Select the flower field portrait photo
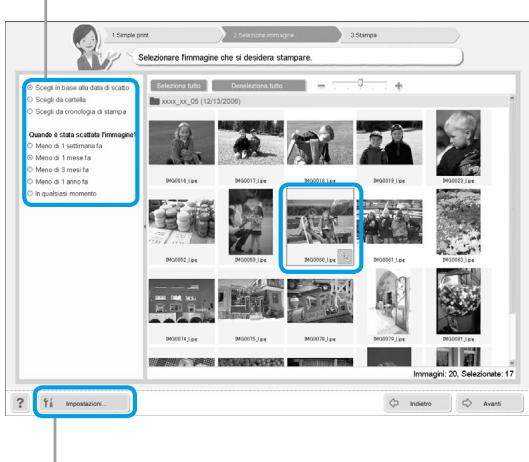 (458, 222)
